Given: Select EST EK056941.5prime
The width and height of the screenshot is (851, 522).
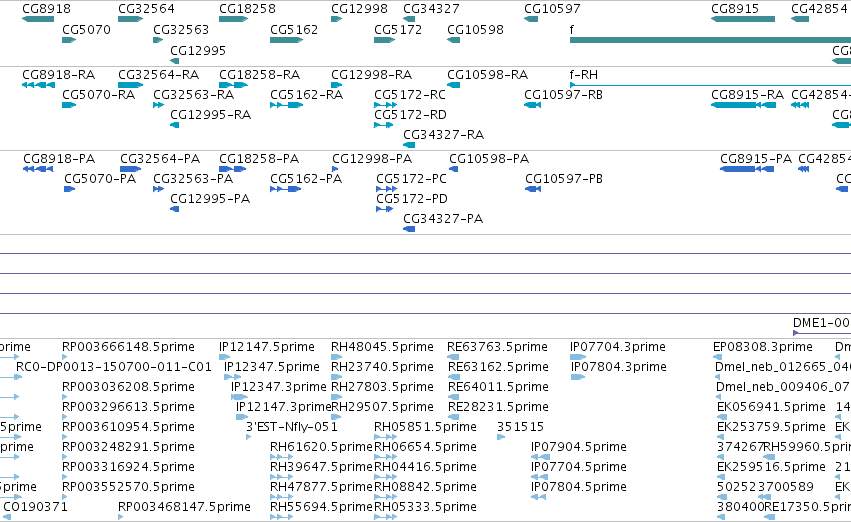Looking at the screenshot, I should pos(771,407).
